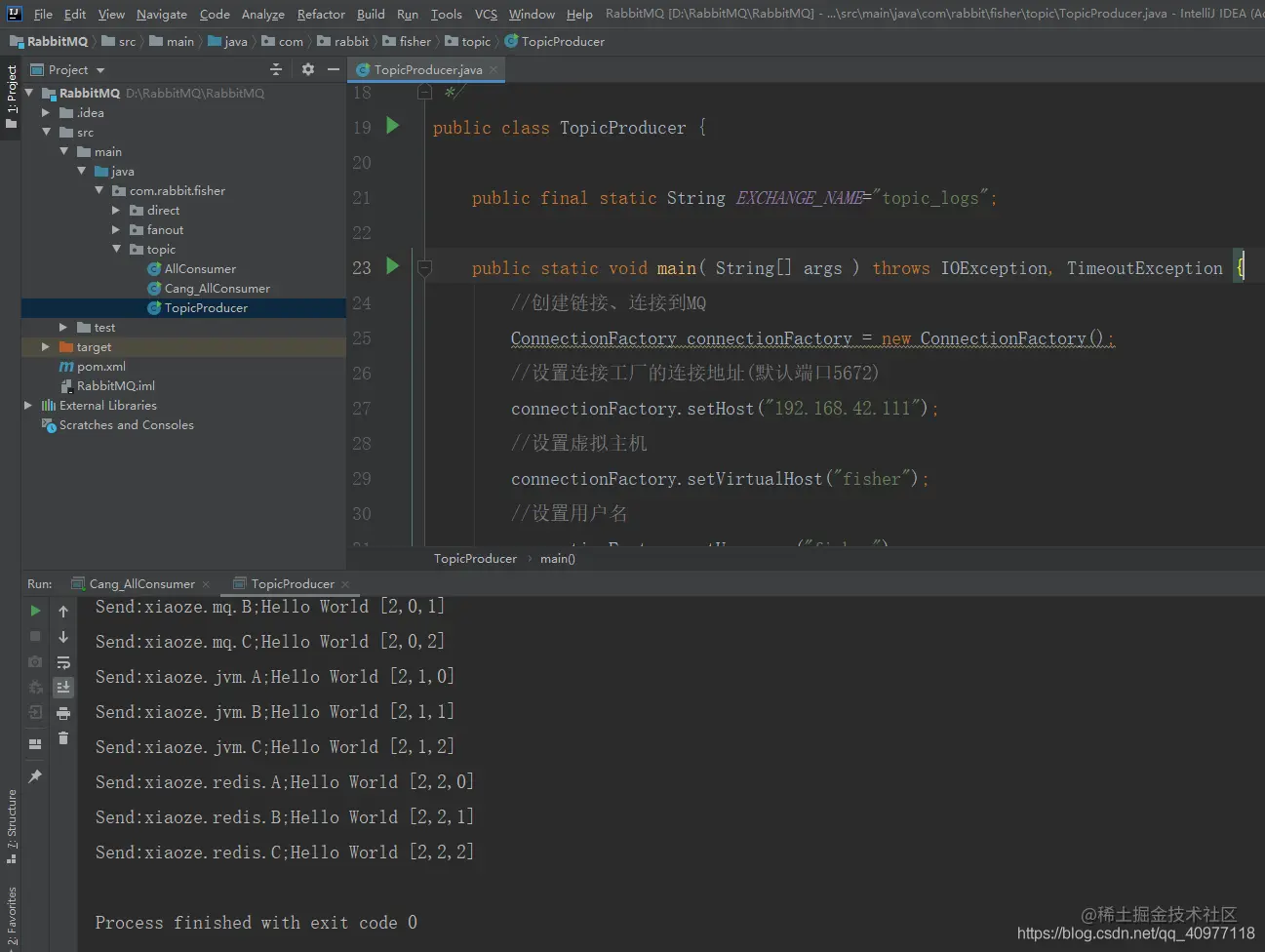Open the Analyze menu
Viewport: 1265px width, 952px height.
[x=263, y=14]
